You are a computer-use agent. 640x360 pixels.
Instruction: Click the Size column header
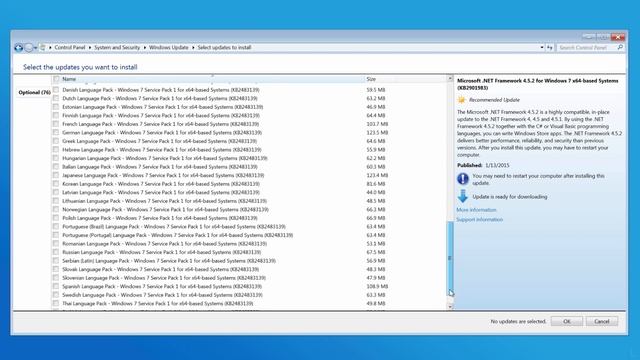405,79
